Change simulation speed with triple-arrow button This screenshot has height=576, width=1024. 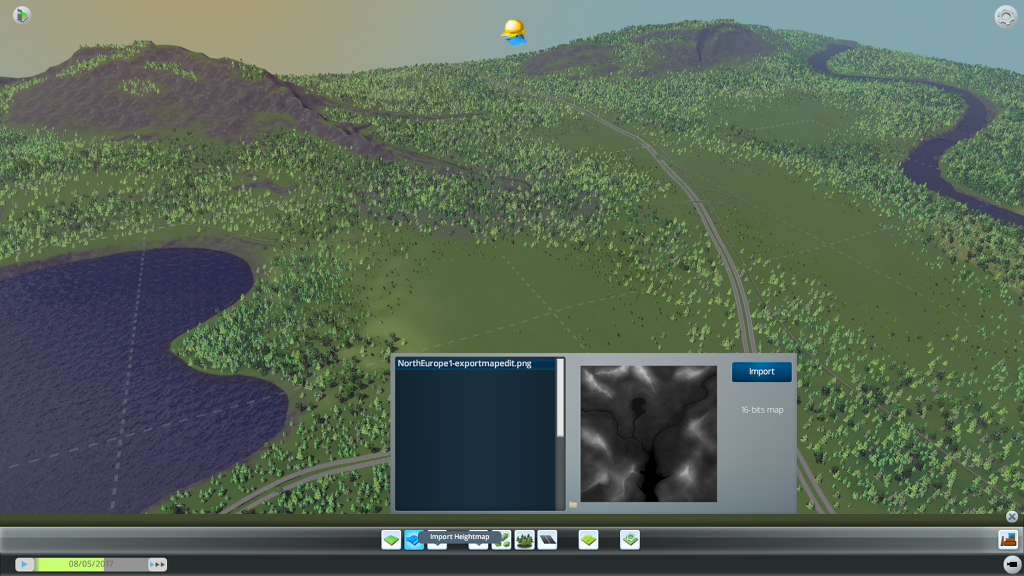(157, 564)
